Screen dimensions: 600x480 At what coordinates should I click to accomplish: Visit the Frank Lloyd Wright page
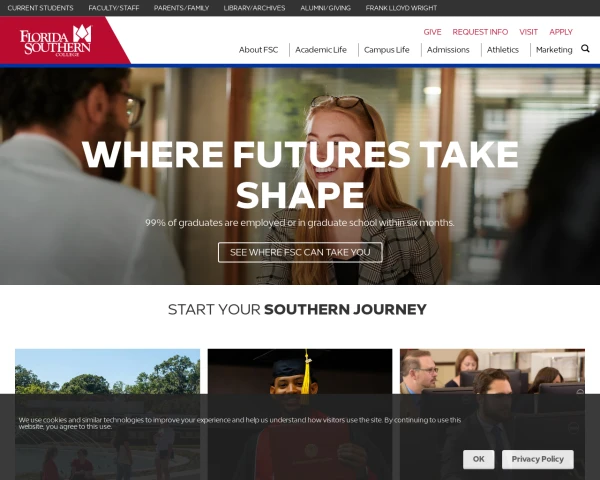[401, 8]
